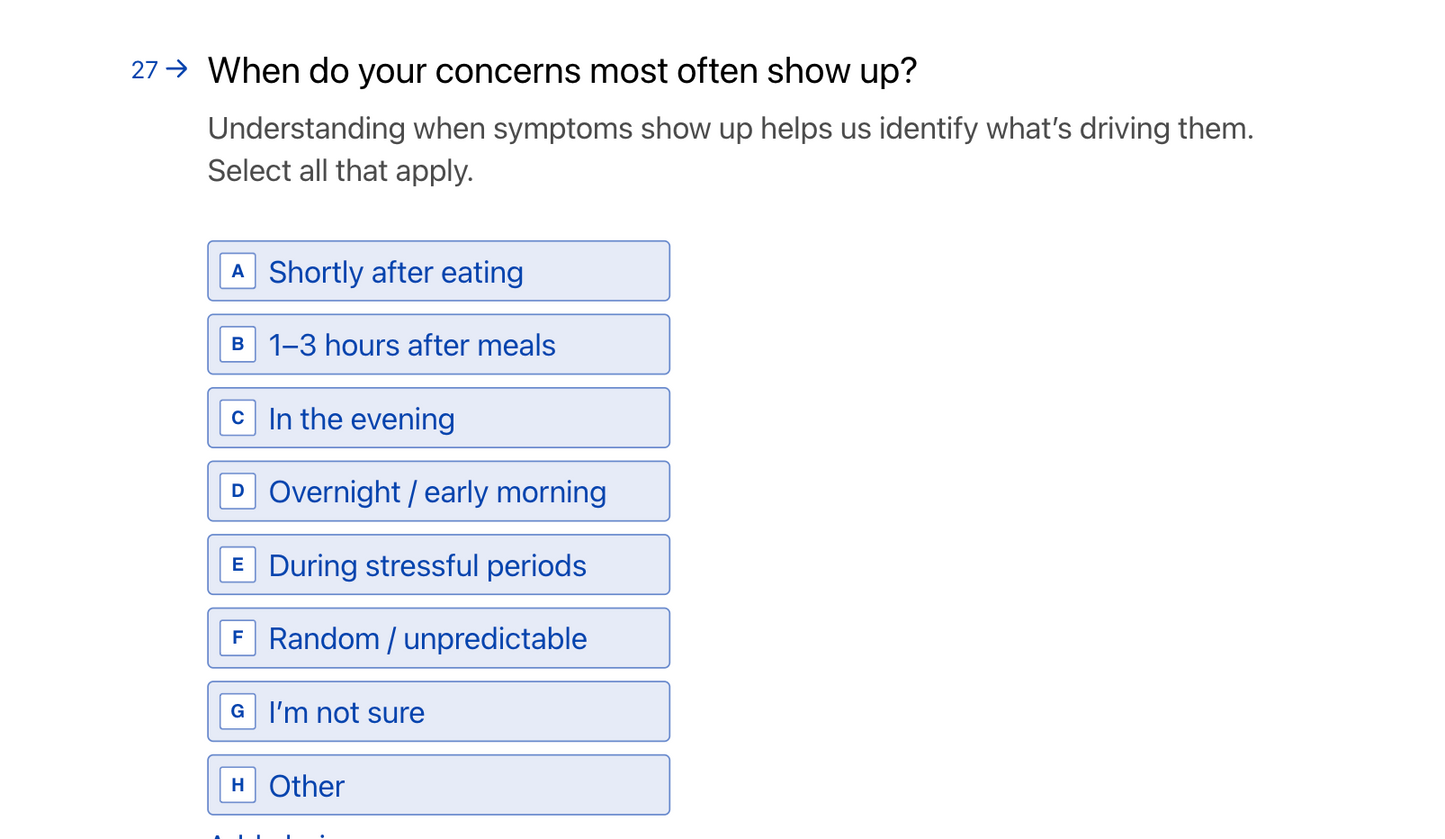Check "1–3 hours after meals" choice
Viewport: 1445px width, 839px height.
(x=438, y=345)
